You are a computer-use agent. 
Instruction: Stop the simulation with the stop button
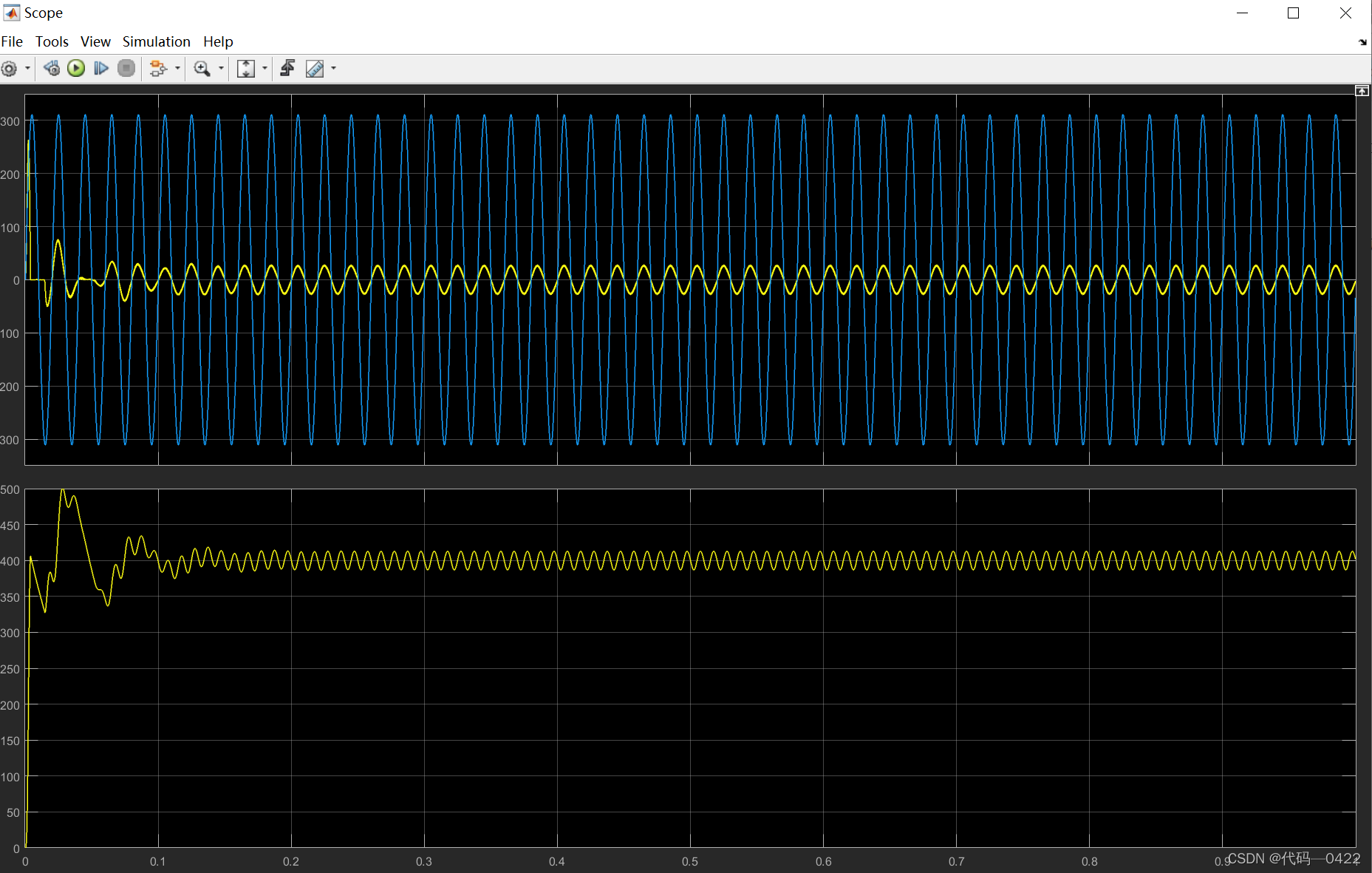click(126, 69)
